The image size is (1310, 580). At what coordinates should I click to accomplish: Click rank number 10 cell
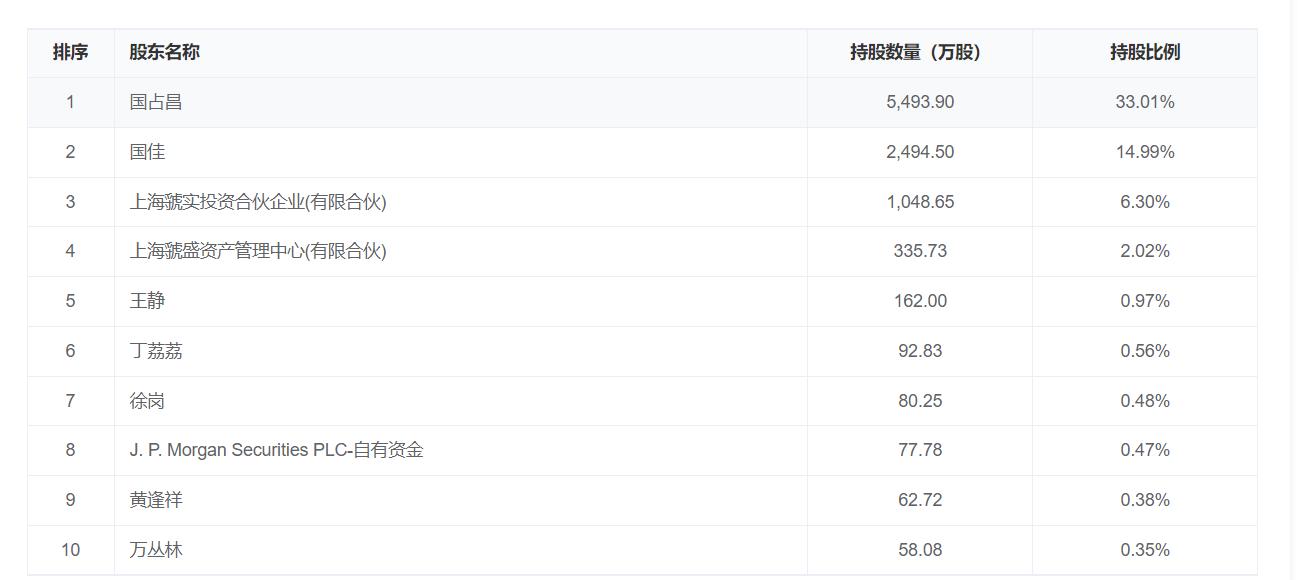pos(70,550)
